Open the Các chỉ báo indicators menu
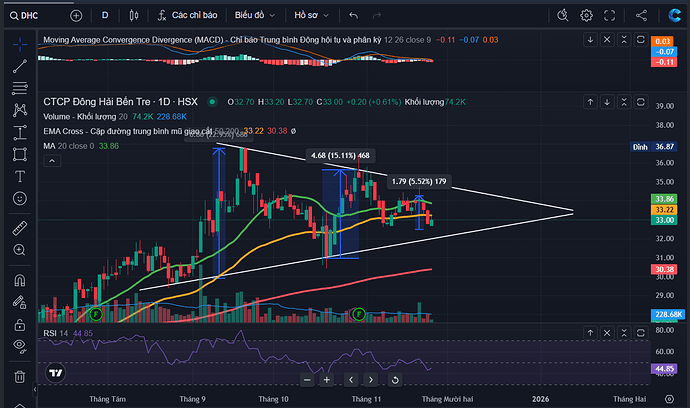 (x=188, y=15)
